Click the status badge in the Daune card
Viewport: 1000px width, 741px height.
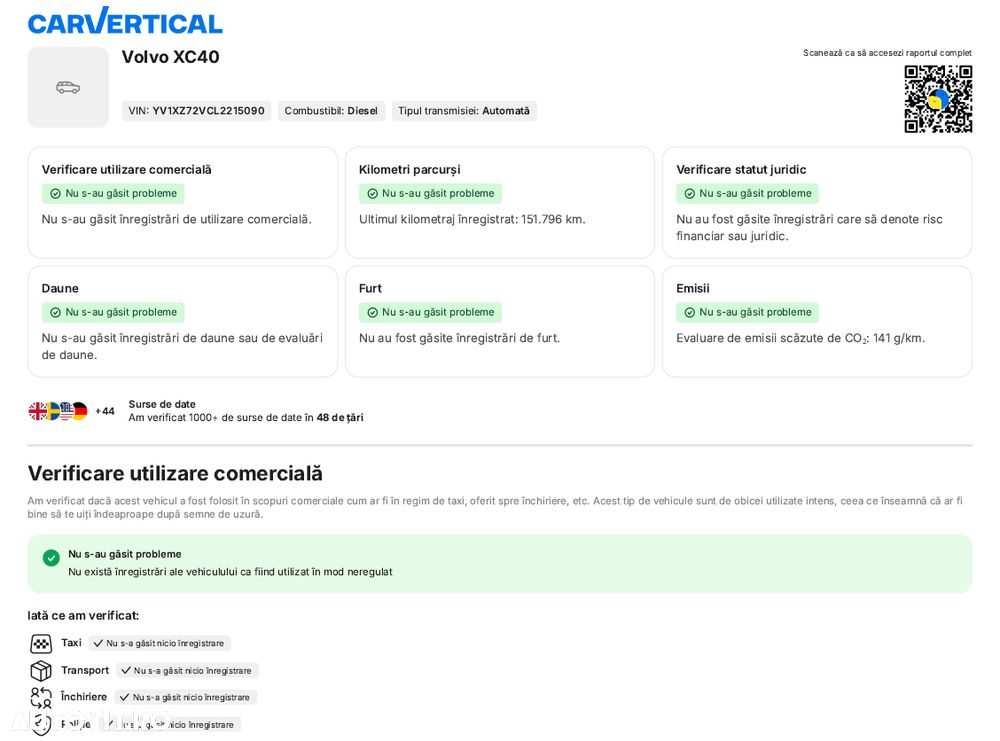tap(114, 312)
